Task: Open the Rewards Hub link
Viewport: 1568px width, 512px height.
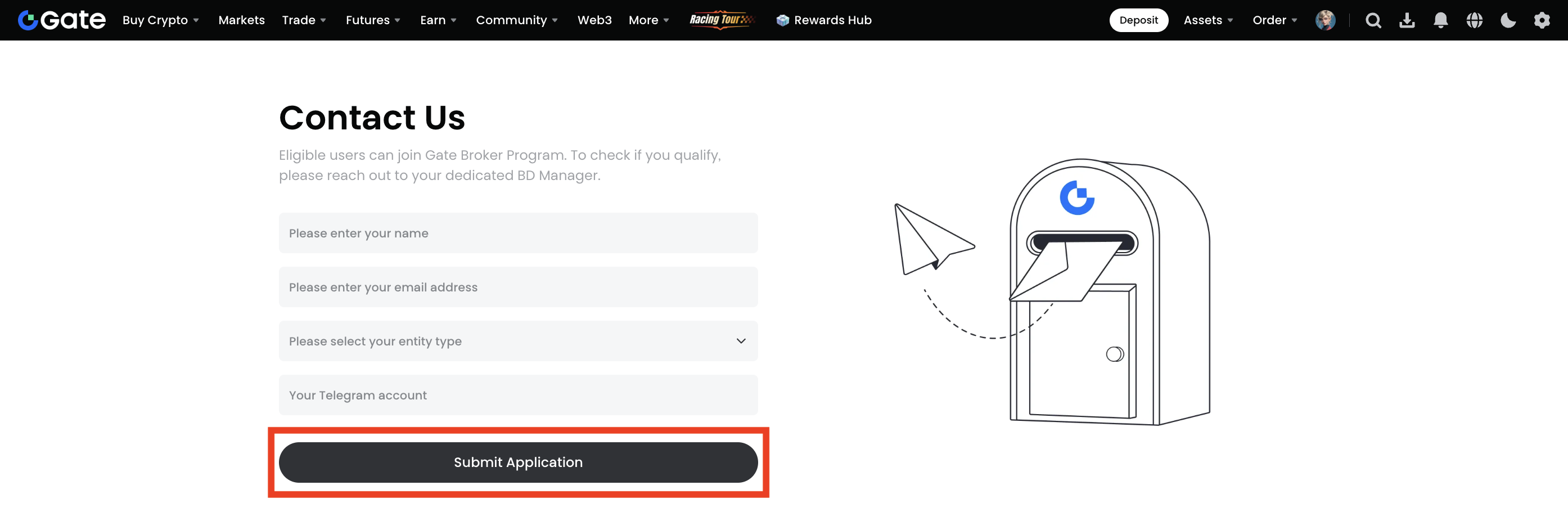Action: point(824,20)
